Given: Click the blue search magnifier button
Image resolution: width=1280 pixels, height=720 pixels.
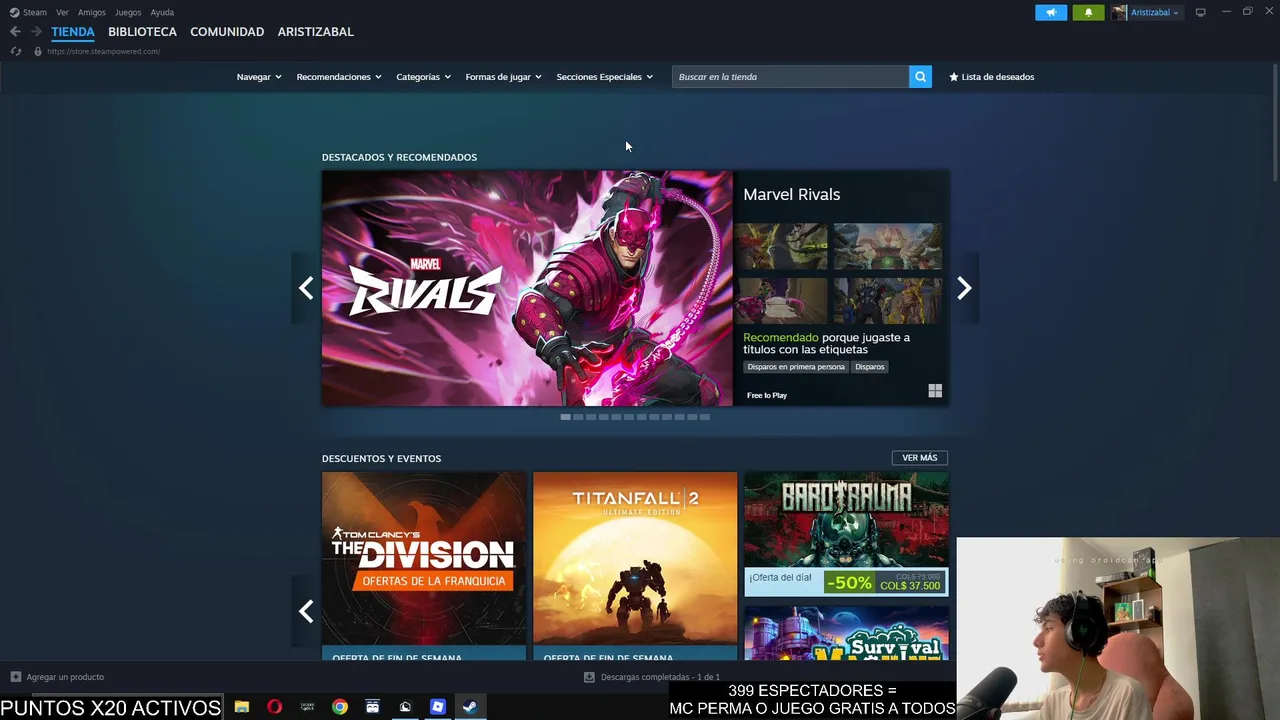Looking at the screenshot, I should click(920, 76).
